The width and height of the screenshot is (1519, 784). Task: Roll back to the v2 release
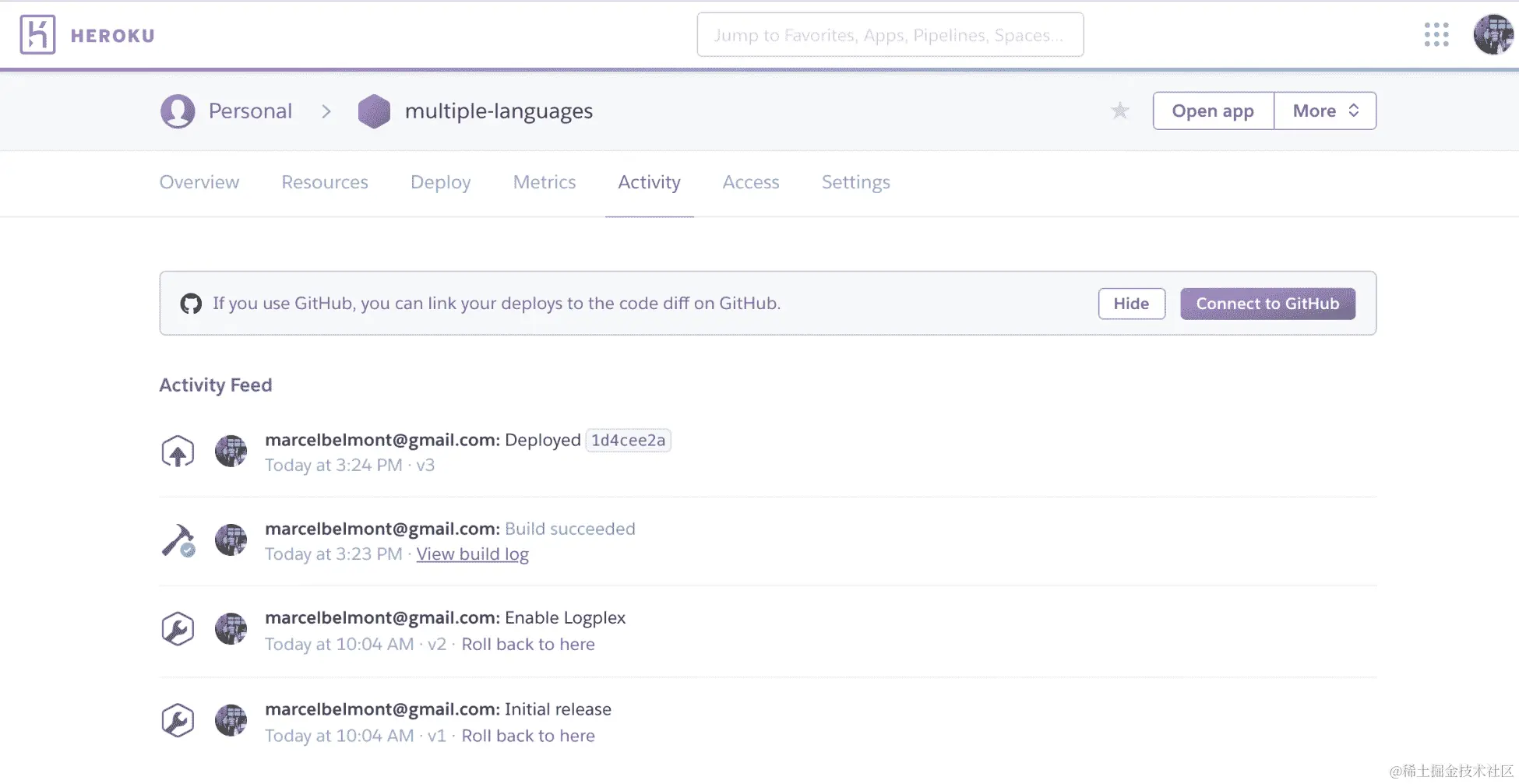tap(528, 645)
